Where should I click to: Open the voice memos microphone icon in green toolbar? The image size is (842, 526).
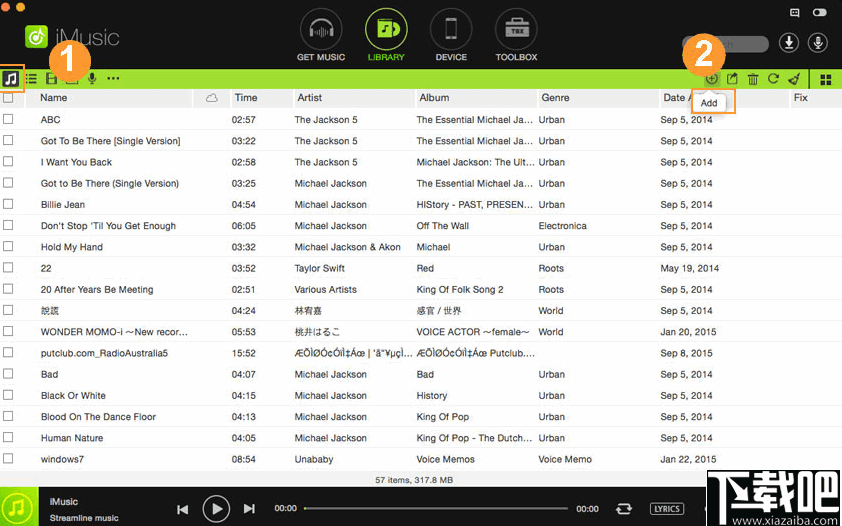(92, 79)
